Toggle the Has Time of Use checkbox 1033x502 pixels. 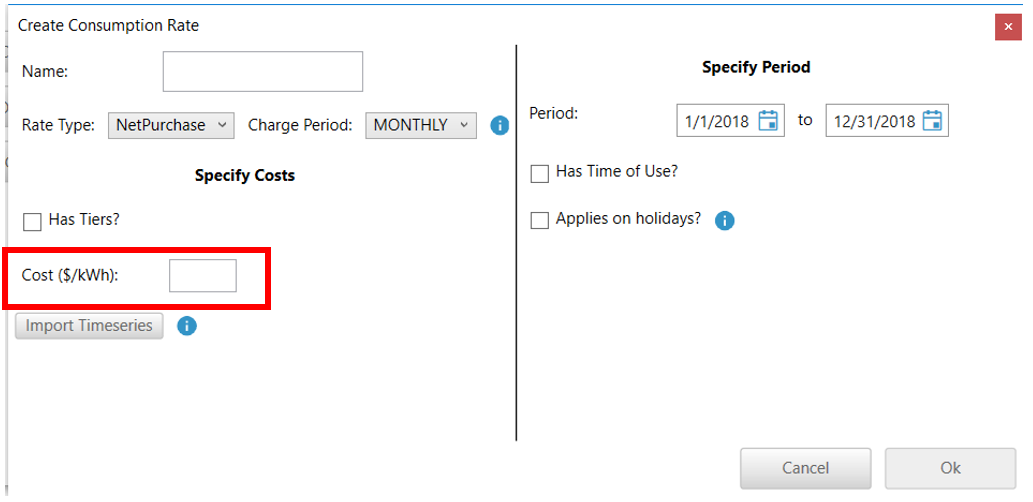point(540,173)
